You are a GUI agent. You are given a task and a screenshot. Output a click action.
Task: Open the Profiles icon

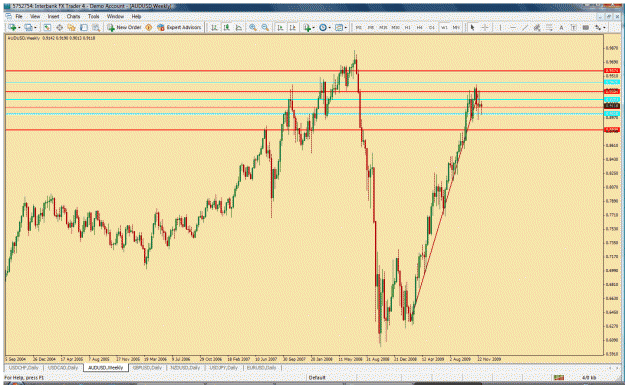coord(28,28)
